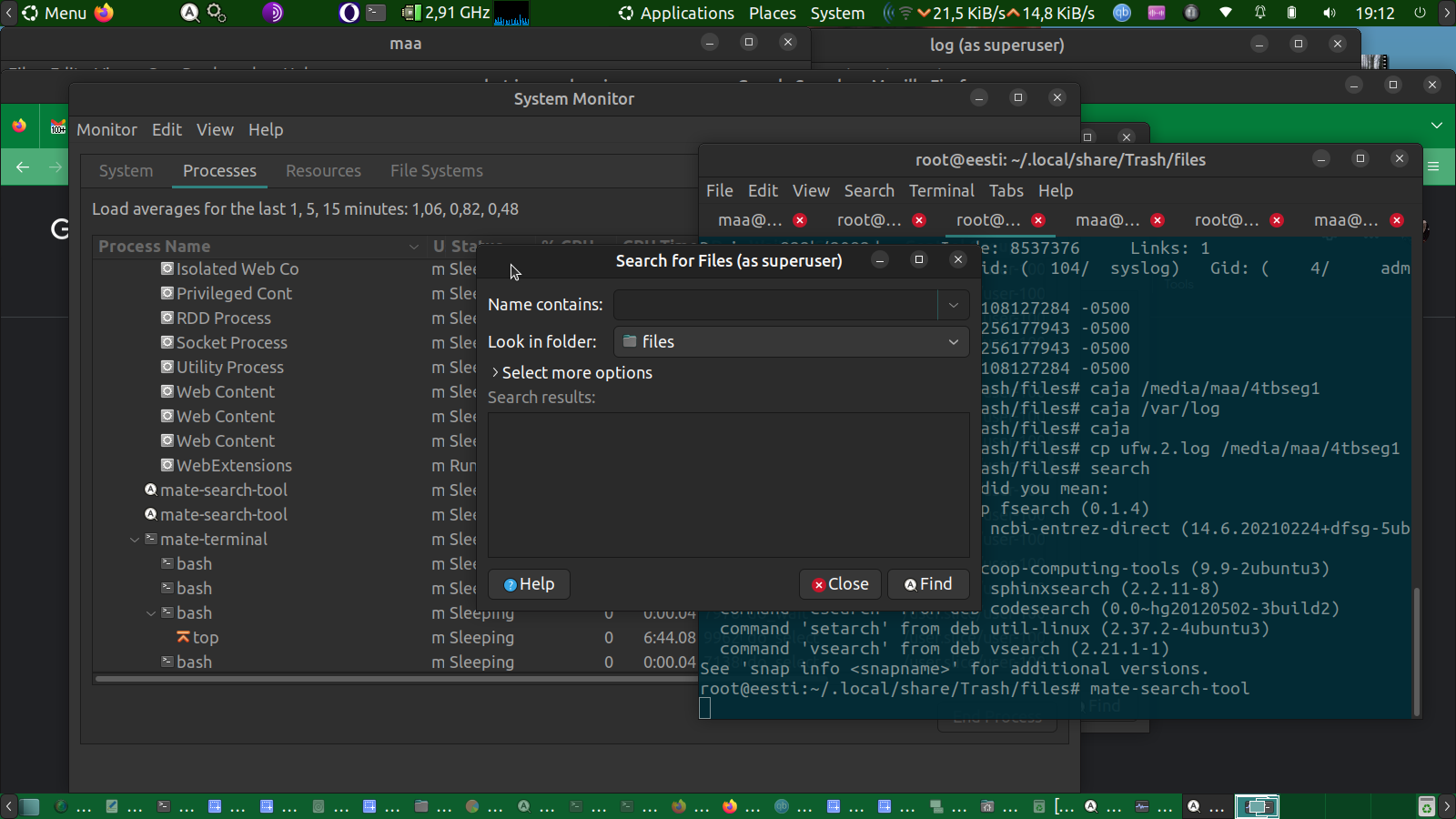
Task: Click the notification bell icon
Action: (1260, 13)
